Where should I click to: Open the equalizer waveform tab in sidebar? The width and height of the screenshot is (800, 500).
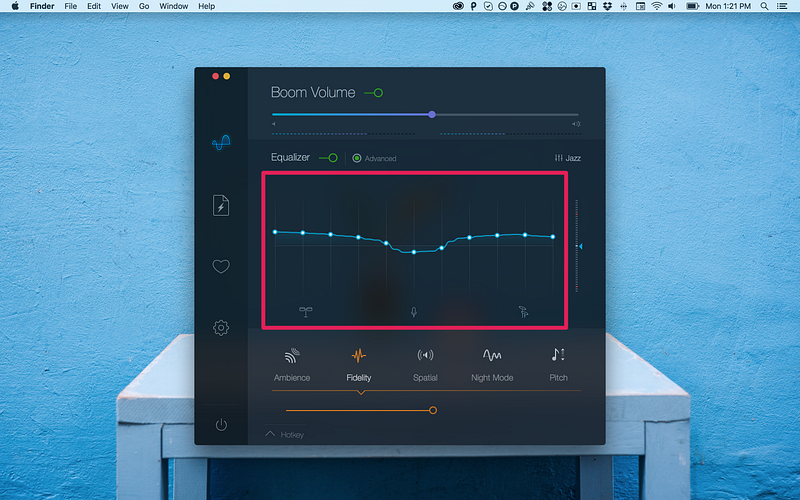[221, 142]
